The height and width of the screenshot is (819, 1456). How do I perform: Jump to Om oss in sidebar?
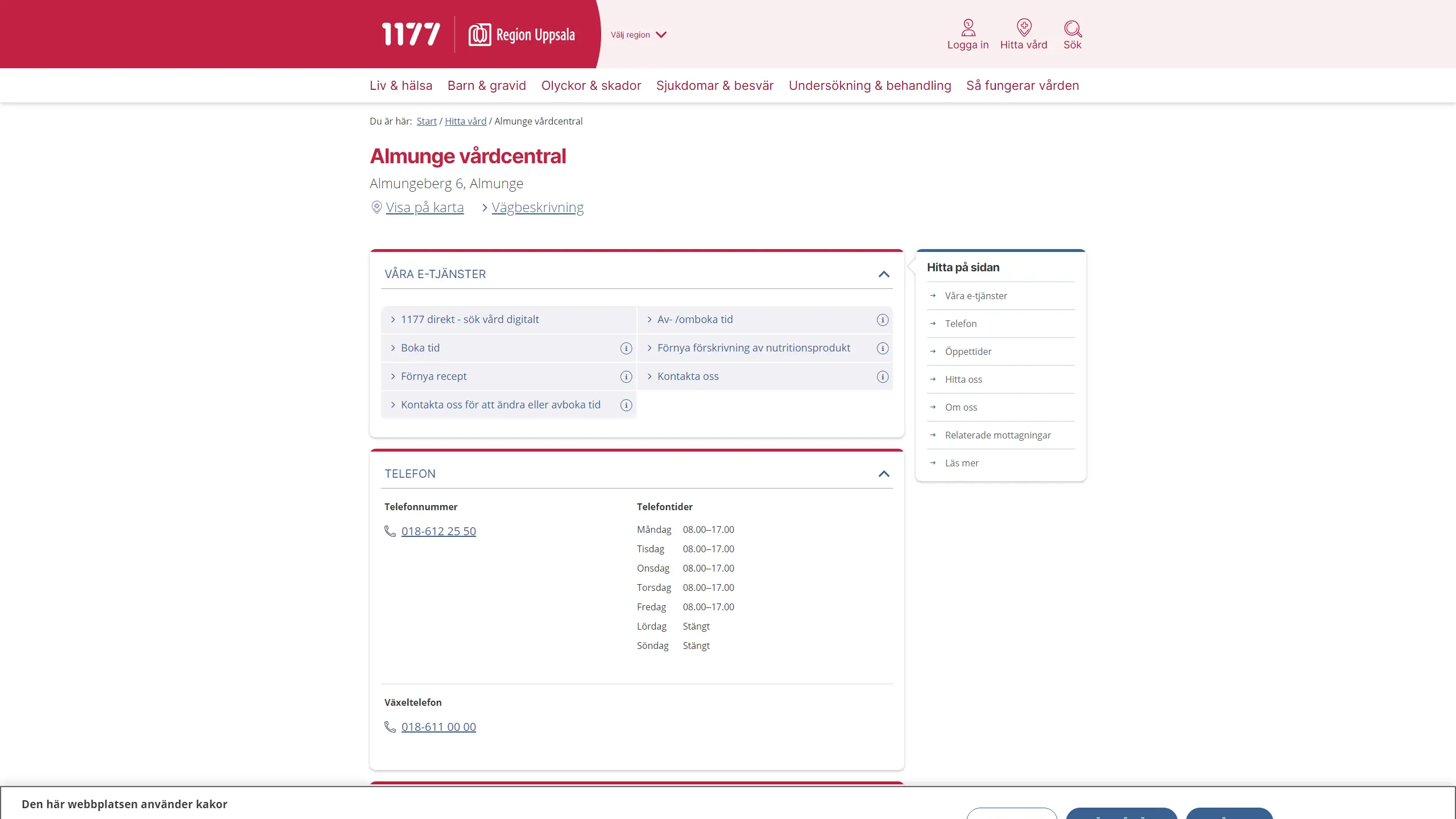coord(1000,407)
